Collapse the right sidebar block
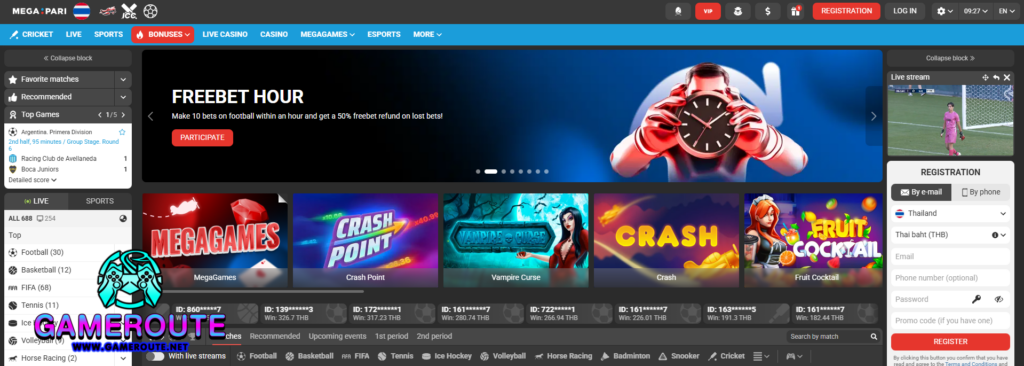Viewport: 1024px width, 366px height. [x=950, y=58]
